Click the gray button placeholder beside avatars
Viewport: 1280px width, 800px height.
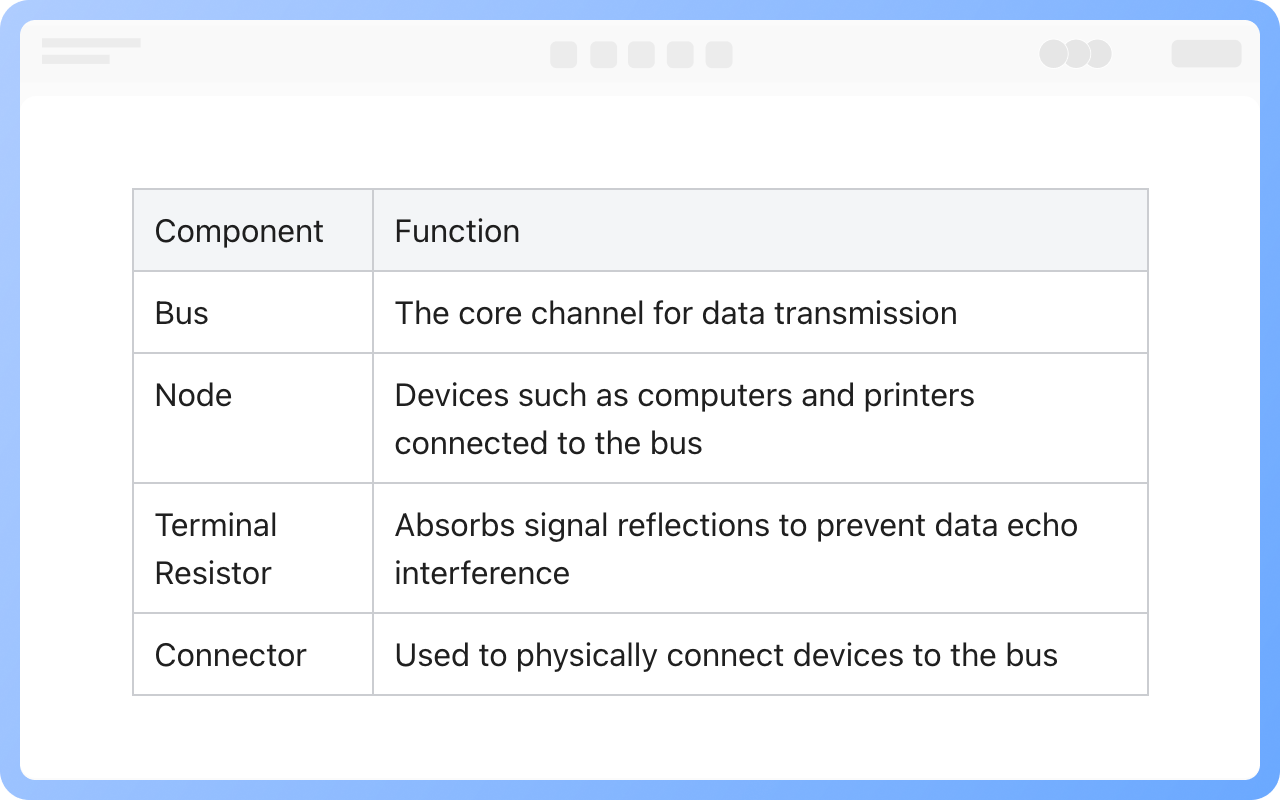coord(1206,54)
